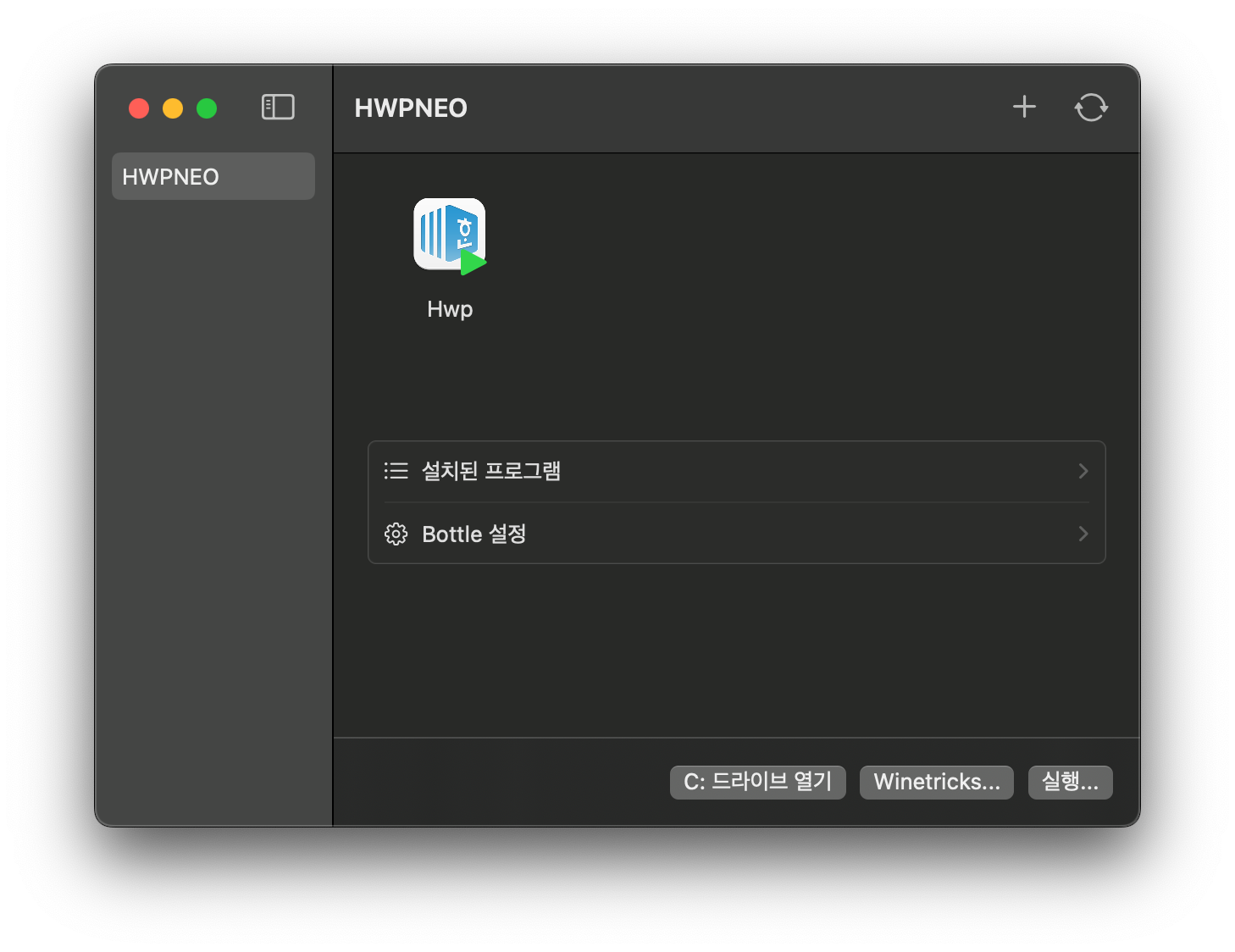The height and width of the screenshot is (952, 1235).
Task: Click the list icon beside 설치된 프로그램
Action: pos(396,471)
